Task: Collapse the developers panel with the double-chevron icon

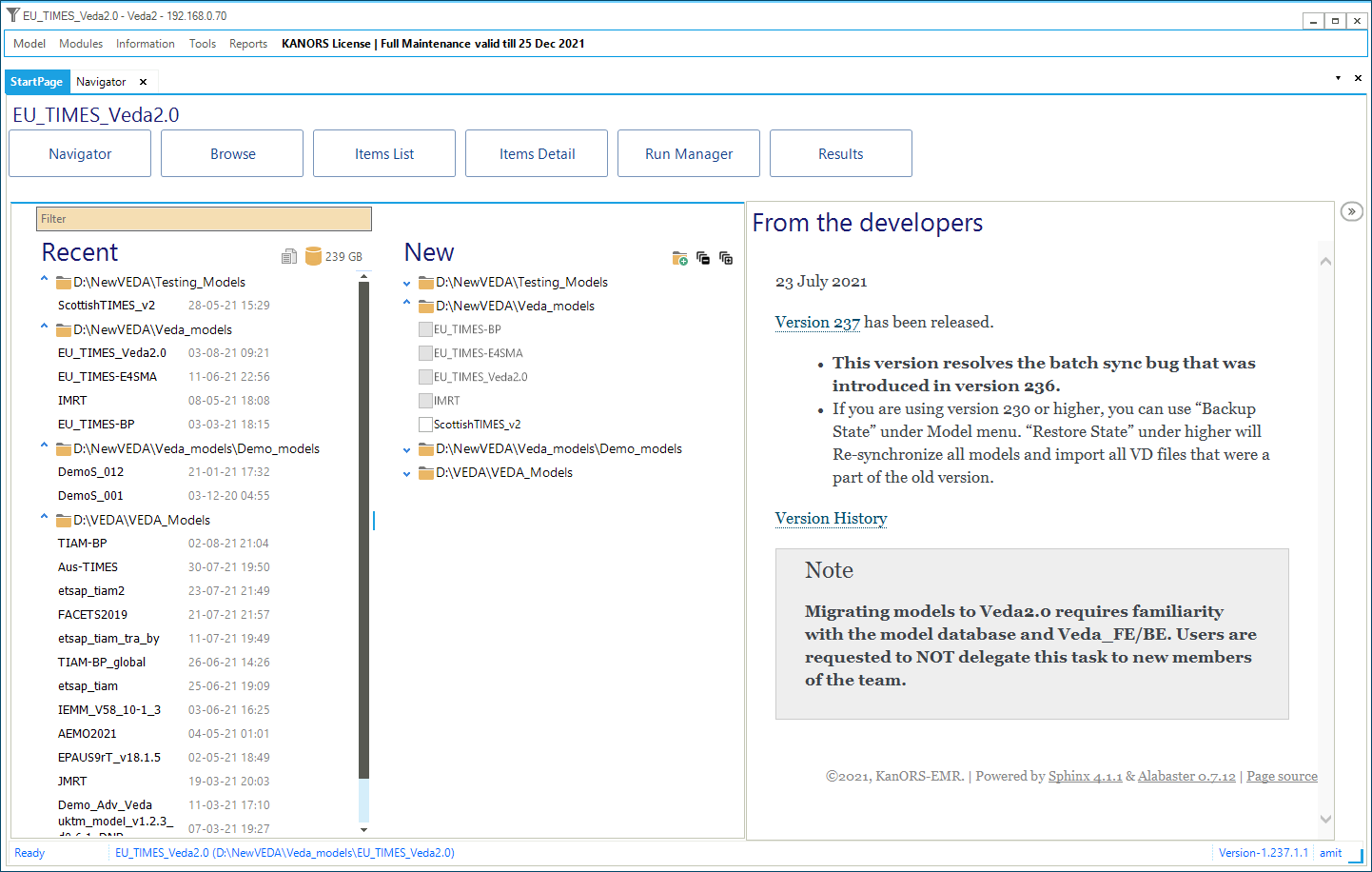Action: 1351,211
